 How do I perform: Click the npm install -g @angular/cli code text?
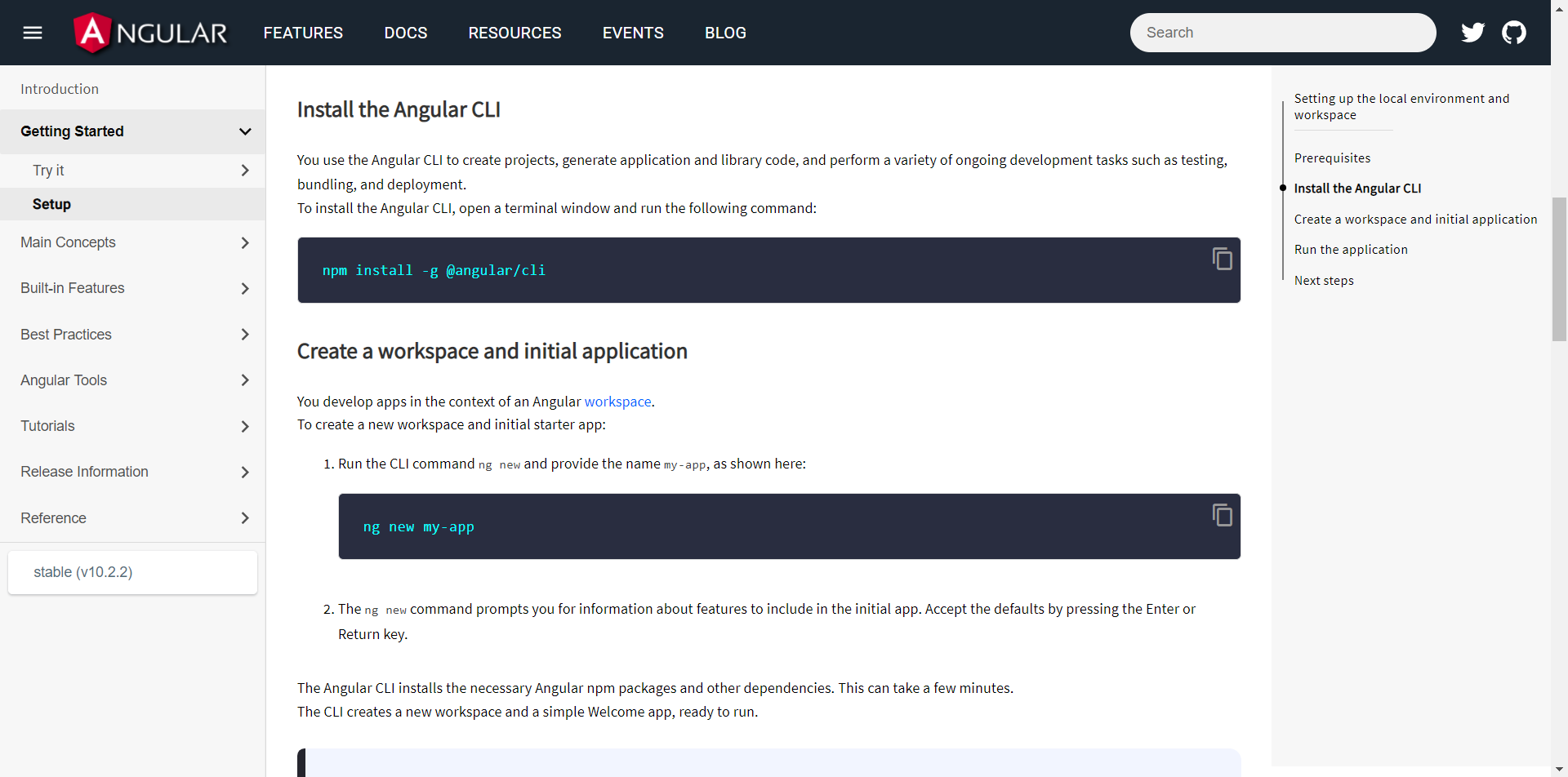[x=434, y=270]
